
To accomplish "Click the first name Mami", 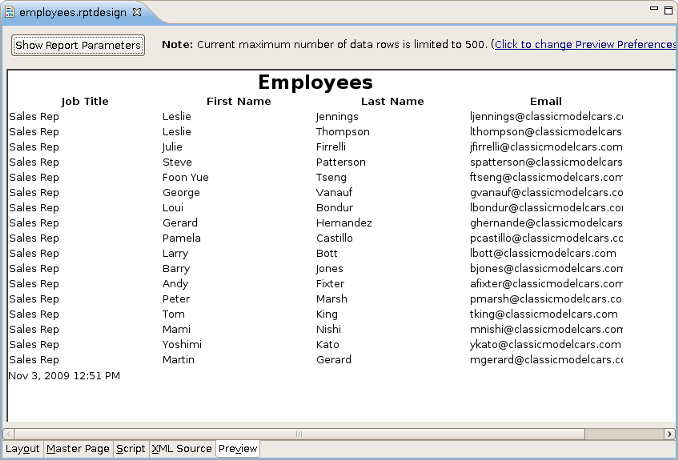I will pos(176,329).
